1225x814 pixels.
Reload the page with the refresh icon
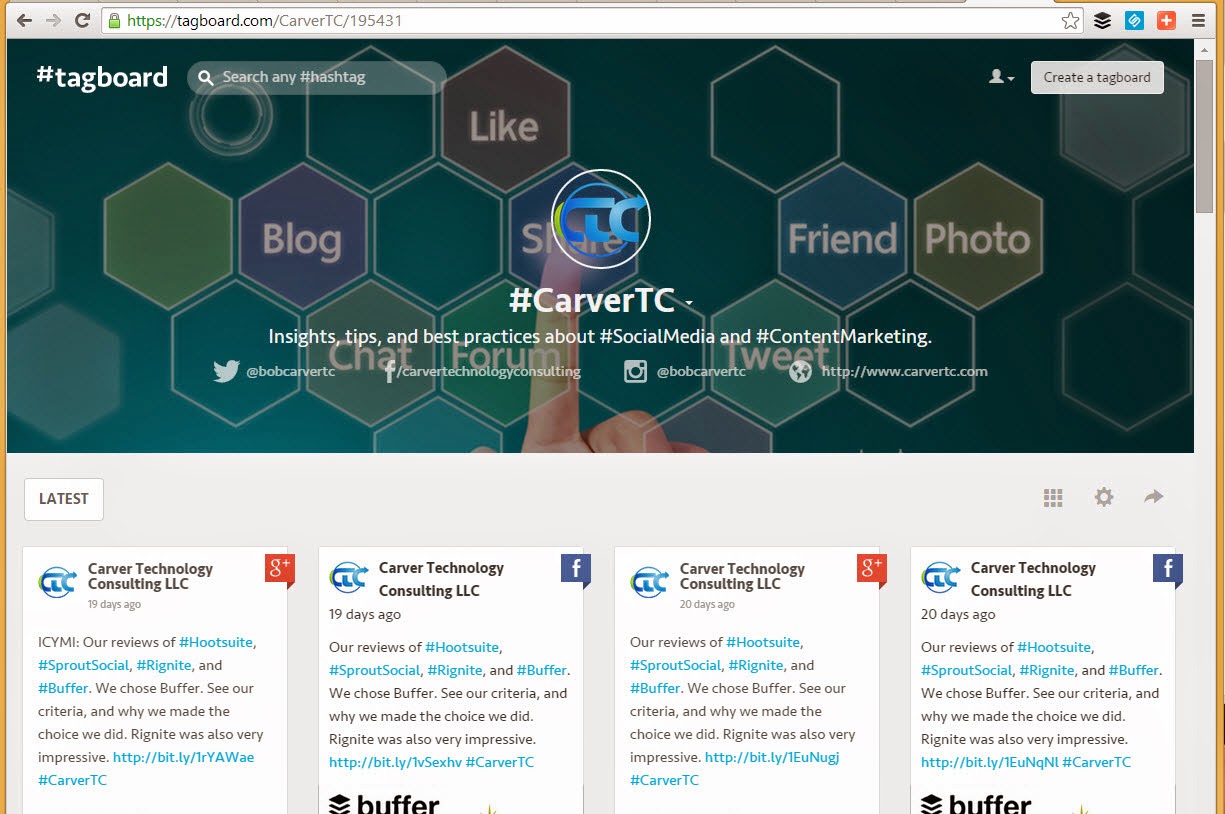click(83, 20)
